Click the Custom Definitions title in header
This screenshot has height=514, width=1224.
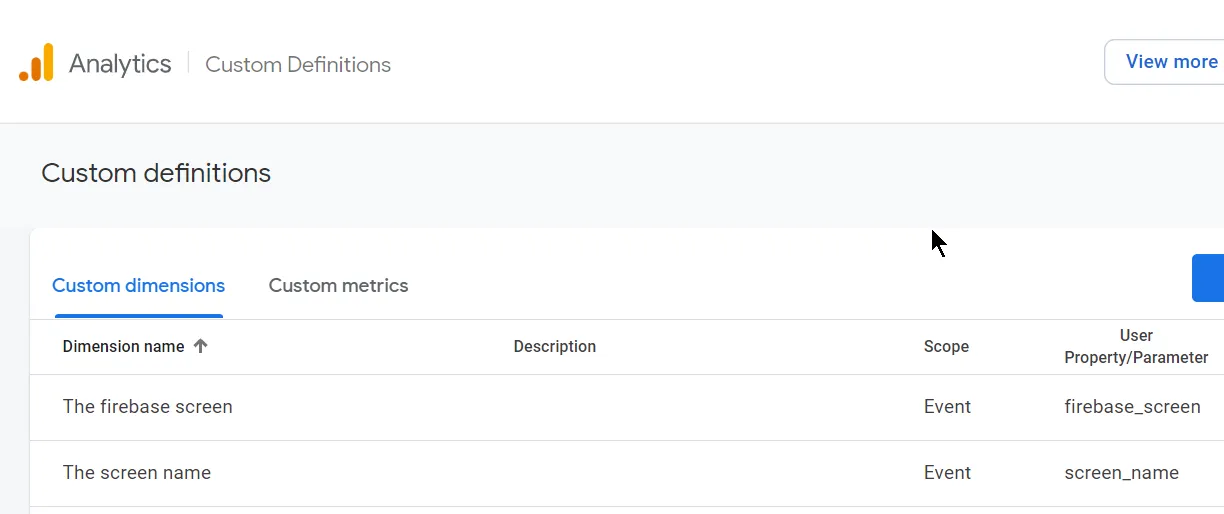click(298, 65)
